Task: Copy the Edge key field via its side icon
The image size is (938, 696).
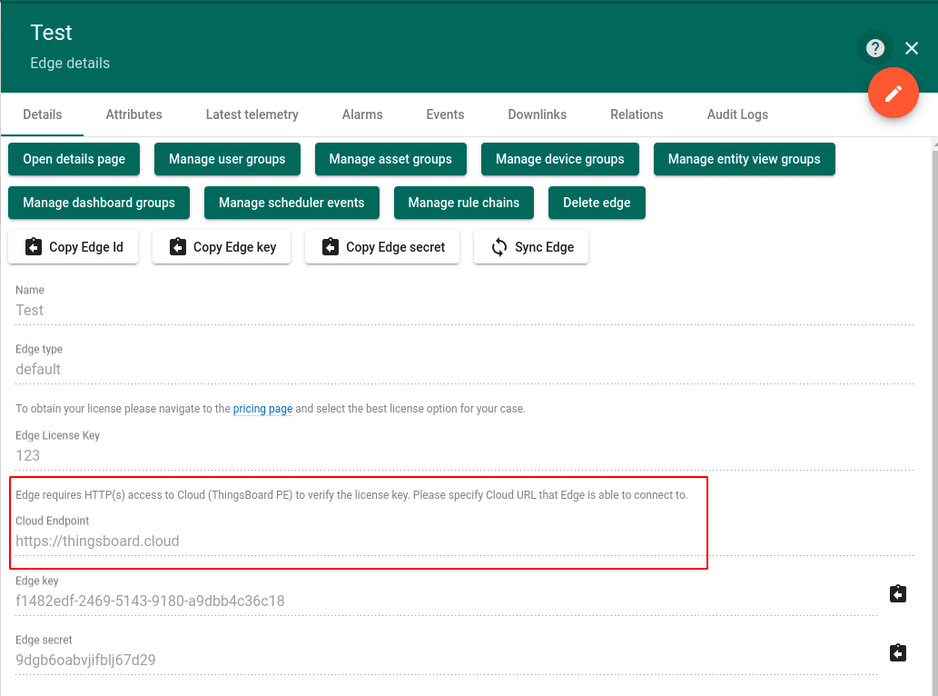Action: pos(897,593)
